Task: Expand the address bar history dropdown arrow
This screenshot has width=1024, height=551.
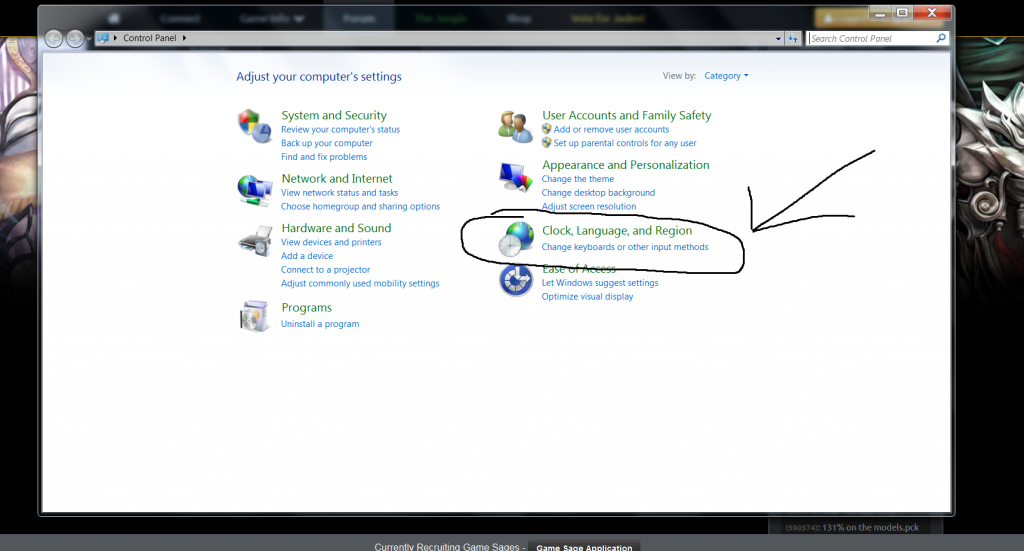Action: (778, 39)
